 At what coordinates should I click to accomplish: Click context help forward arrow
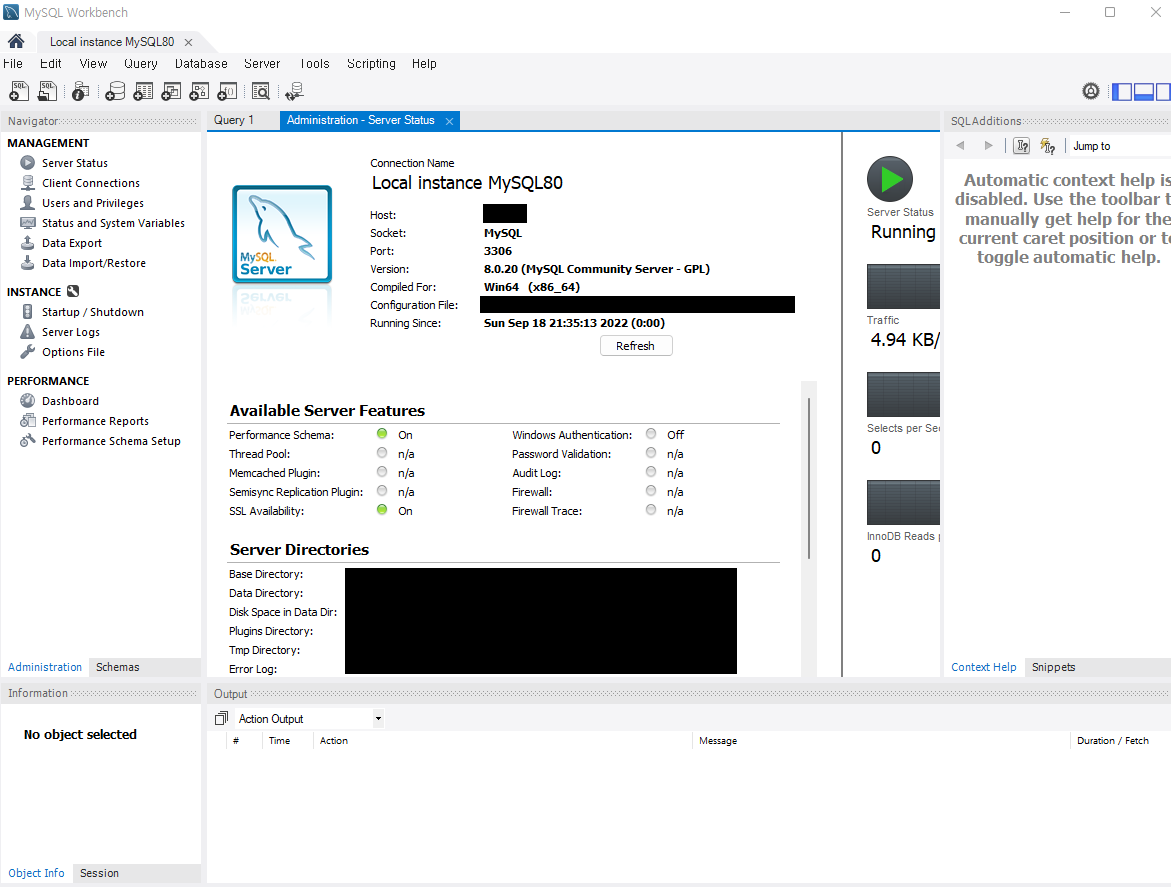[988, 146]
